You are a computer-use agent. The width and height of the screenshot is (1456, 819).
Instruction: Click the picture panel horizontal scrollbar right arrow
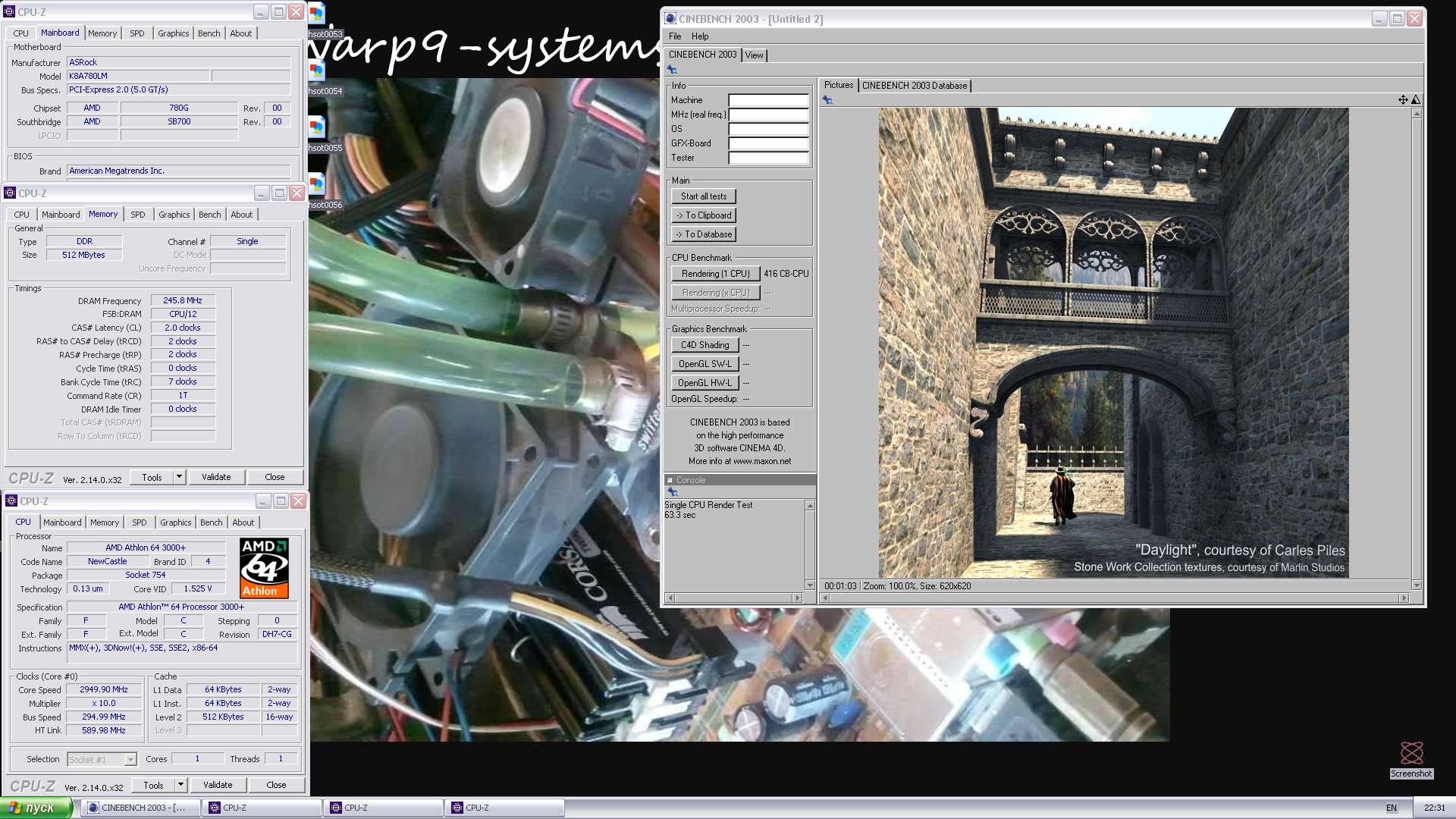(1404, 598)
